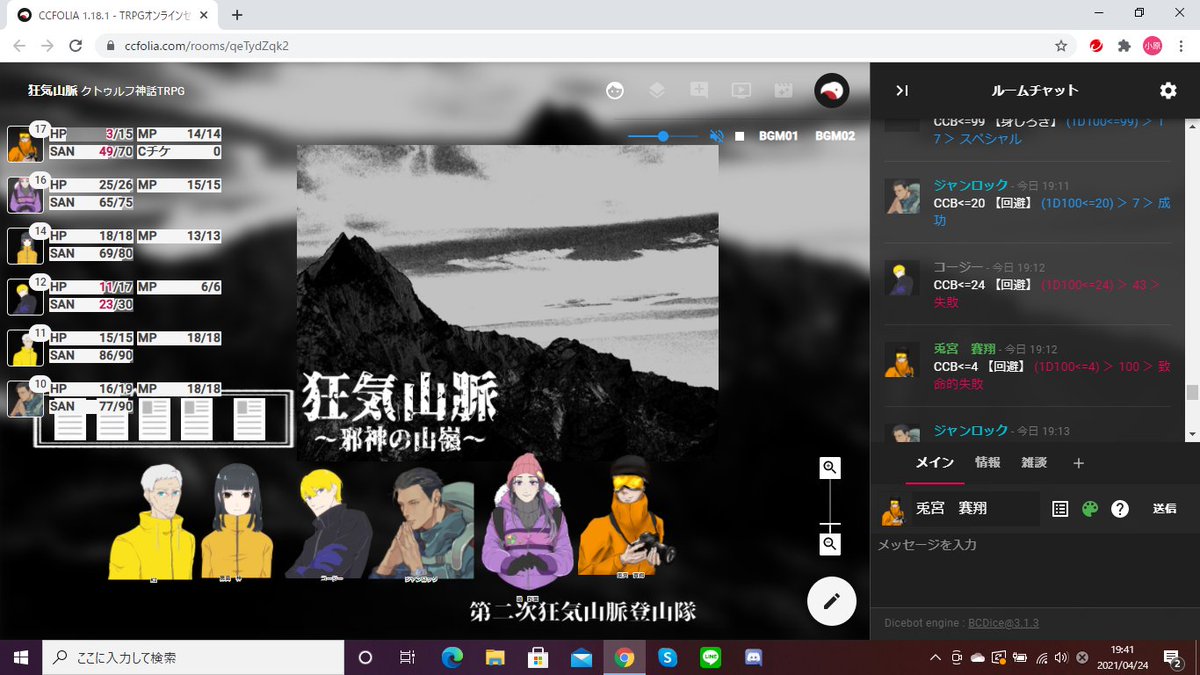
Task: Switch to the 情報 chat tab
Action: [x=987, y=462]
